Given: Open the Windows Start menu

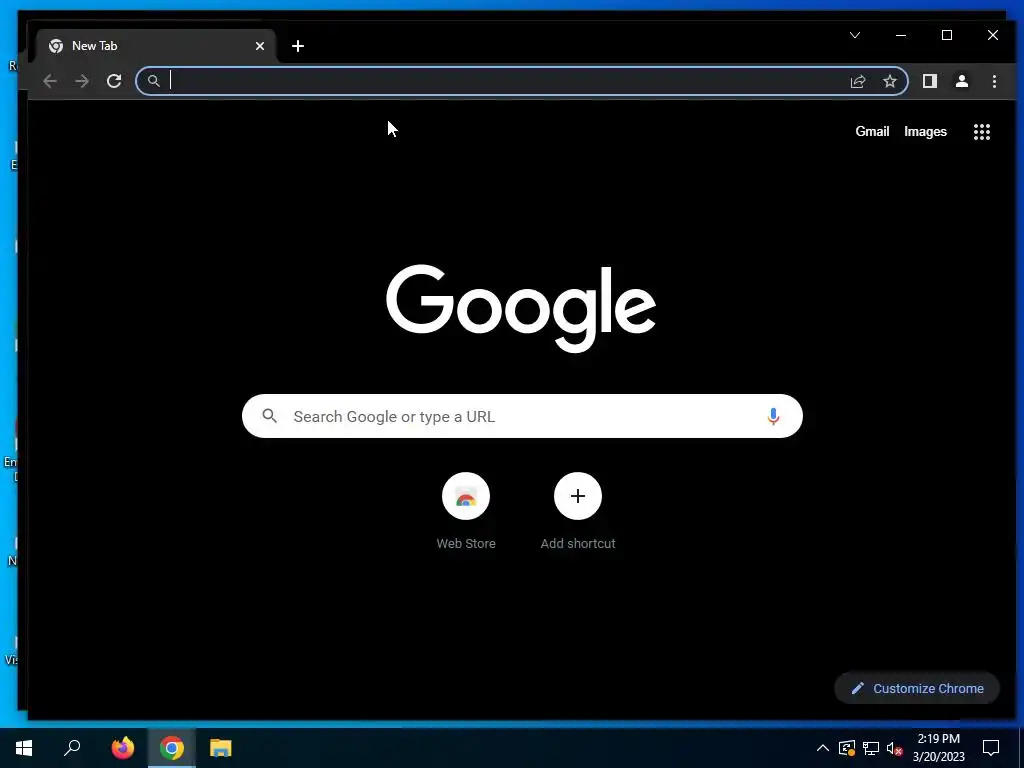Looking at the screenshot, I should (24, 748).
